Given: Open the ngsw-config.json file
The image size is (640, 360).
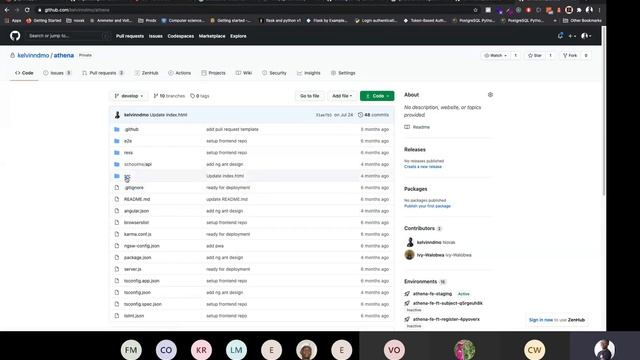Looking at the screenshot, I should click(x=142, y=246).
